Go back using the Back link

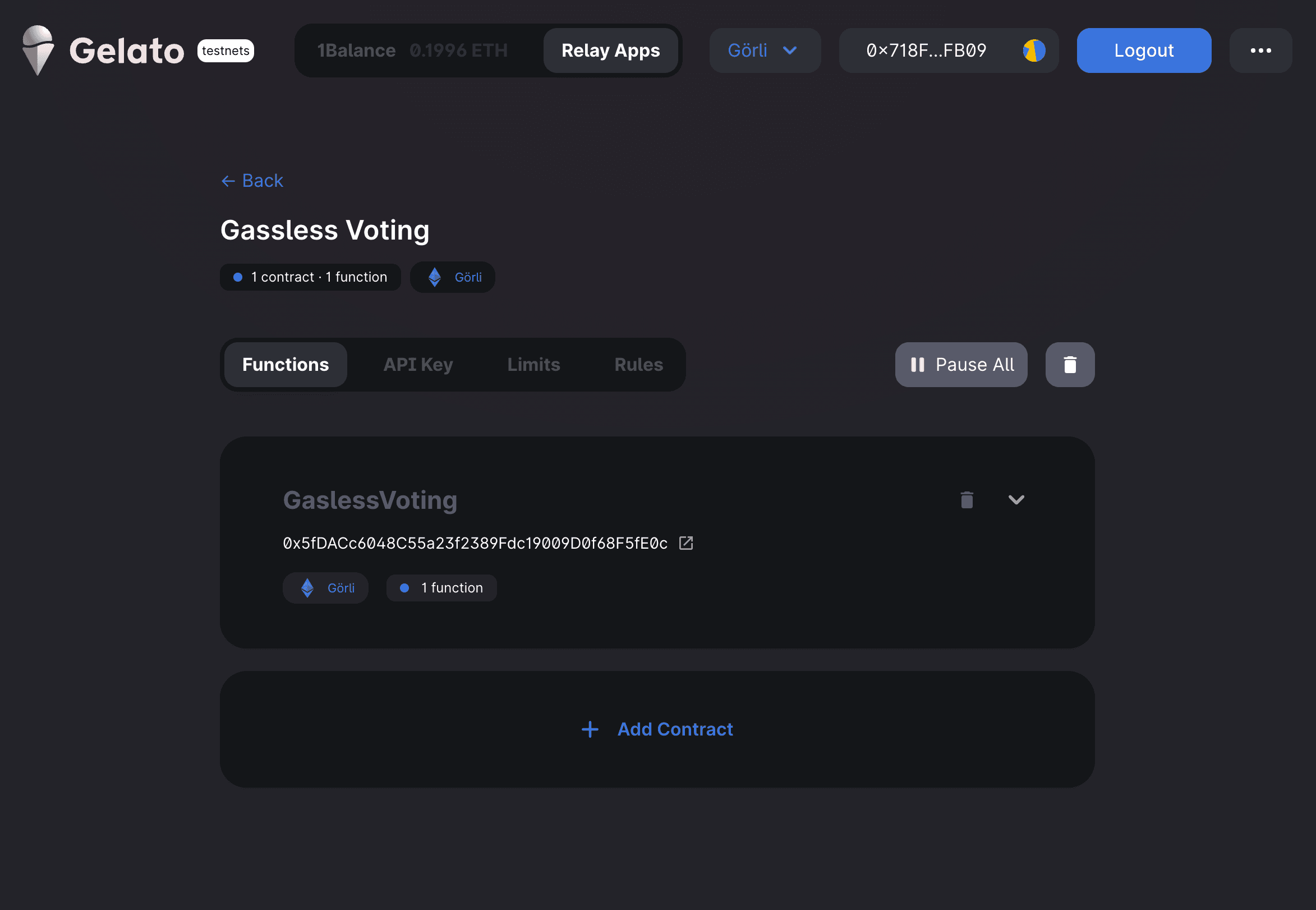pos(252,181)
